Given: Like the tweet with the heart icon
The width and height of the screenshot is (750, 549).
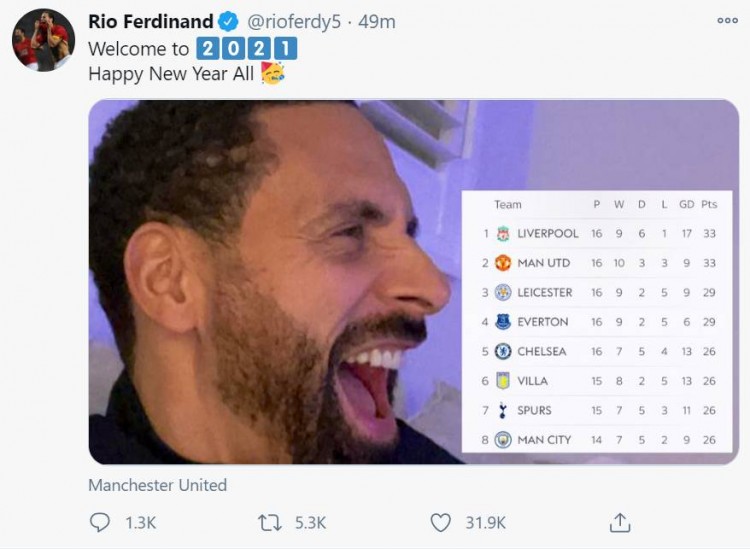Looking at the screenshot, I should point(441,523).
